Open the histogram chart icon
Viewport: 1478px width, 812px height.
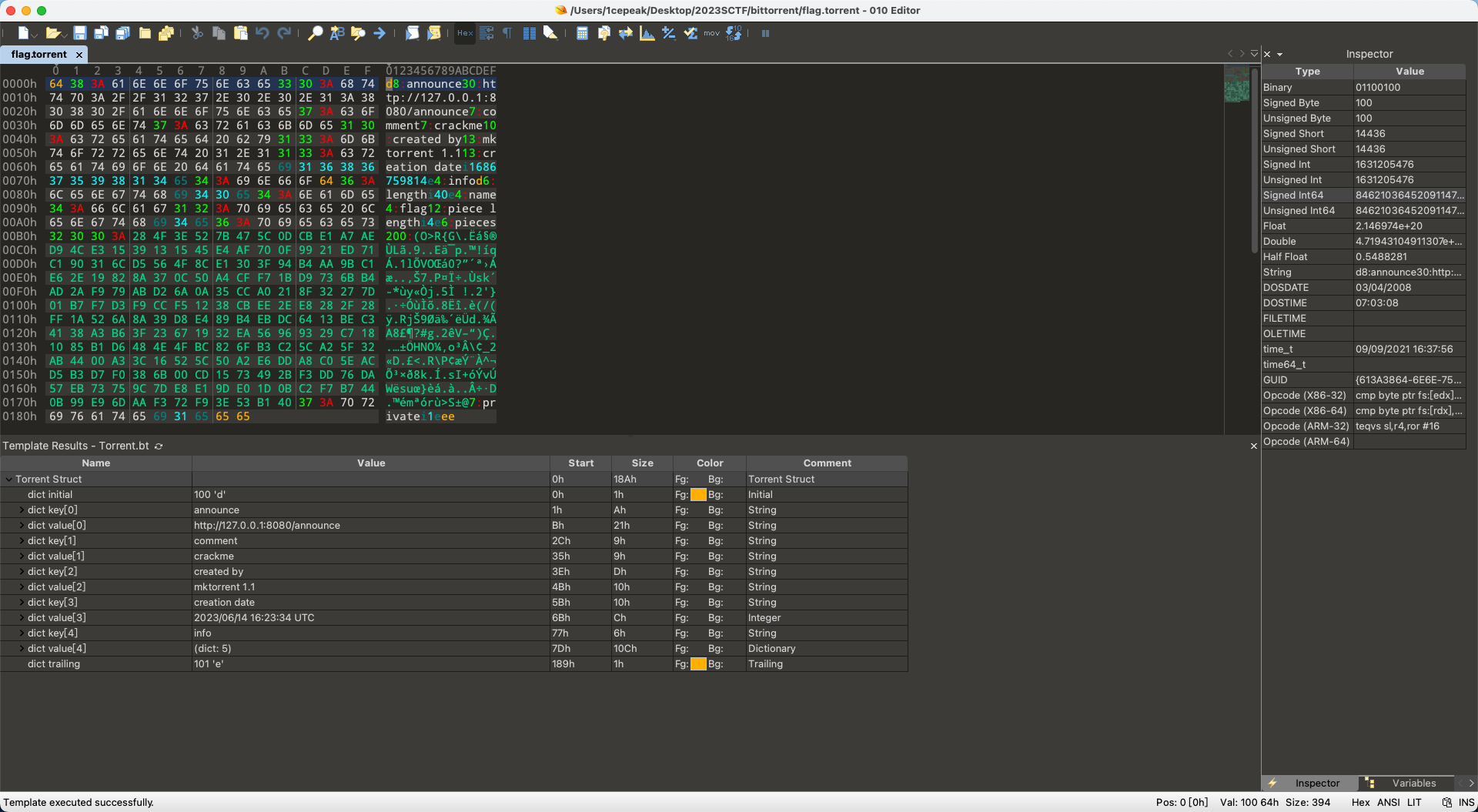click(647, 33)
